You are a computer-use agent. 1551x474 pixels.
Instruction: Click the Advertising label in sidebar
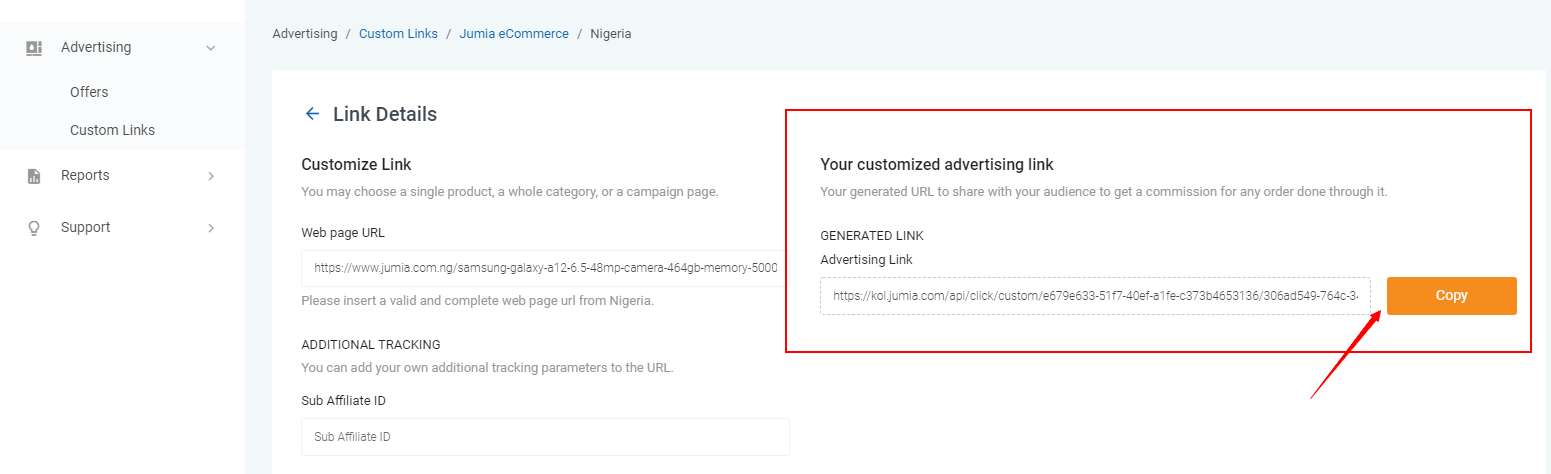pyautogui.click(x=96, y=48)
